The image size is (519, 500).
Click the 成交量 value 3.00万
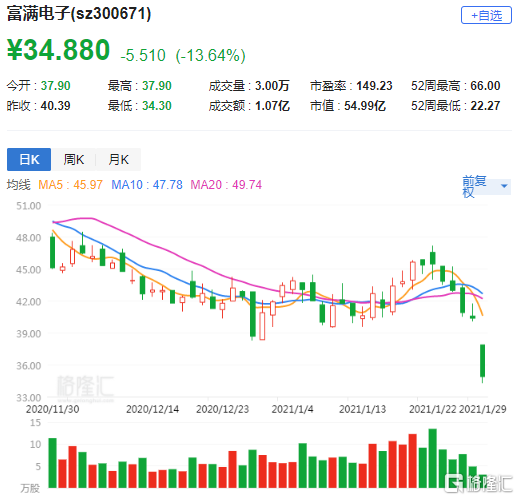pyautogui.click(x=272, y=86)
